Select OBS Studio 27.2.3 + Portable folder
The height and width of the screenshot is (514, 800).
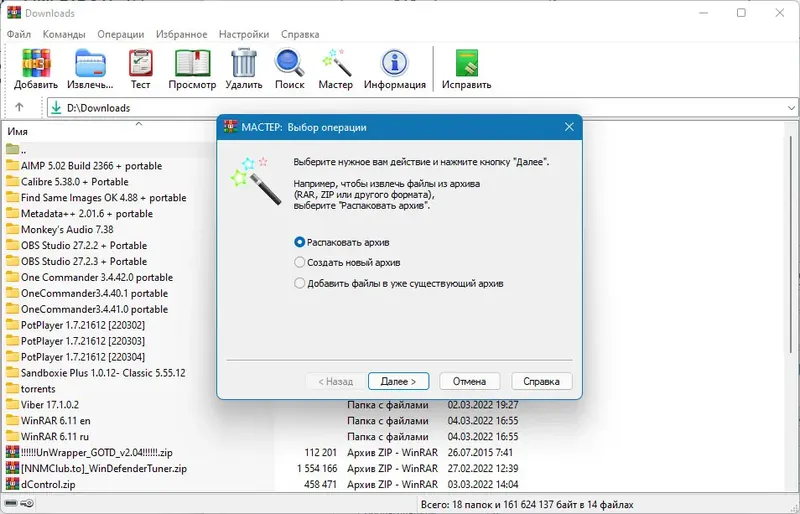[x=84, y=261]
